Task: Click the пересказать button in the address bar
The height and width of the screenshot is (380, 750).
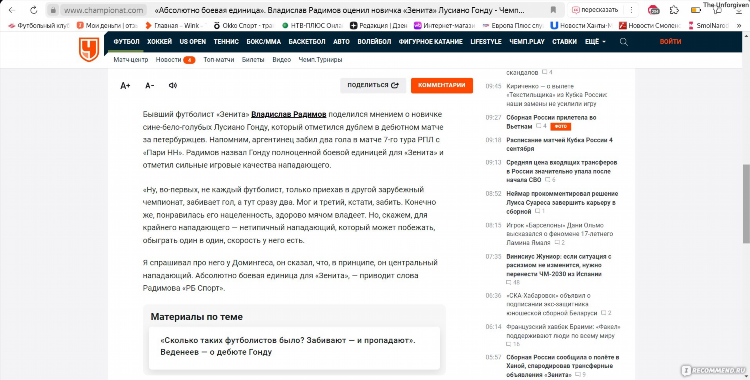Action: (596, 10)
